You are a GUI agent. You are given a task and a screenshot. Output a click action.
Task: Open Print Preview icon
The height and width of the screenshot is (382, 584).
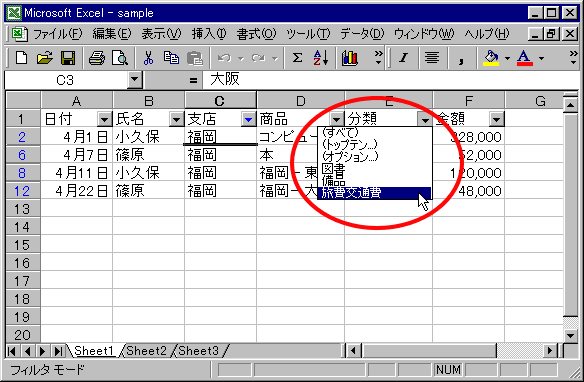tap(120, 58)
